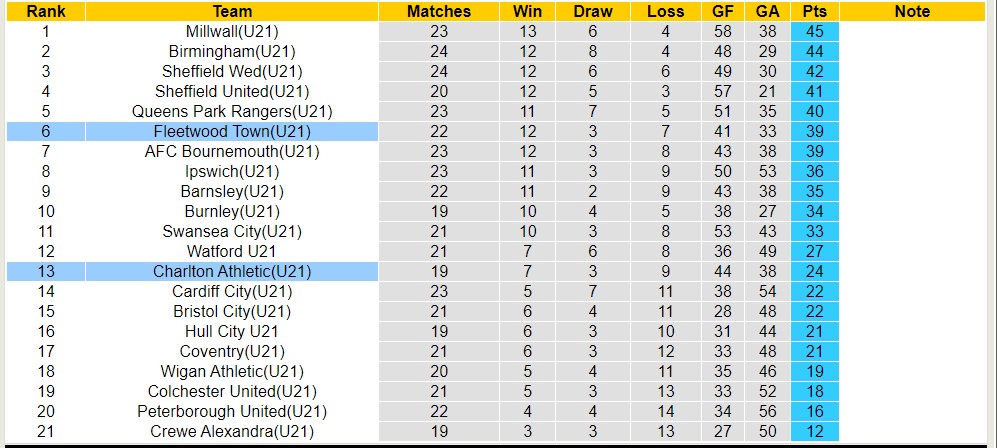This screenshot has height=448, width=997.
Task: Click highlighted Fleetwood Town(U21) row
Action: pyautogui.click(x=232, y=132)
